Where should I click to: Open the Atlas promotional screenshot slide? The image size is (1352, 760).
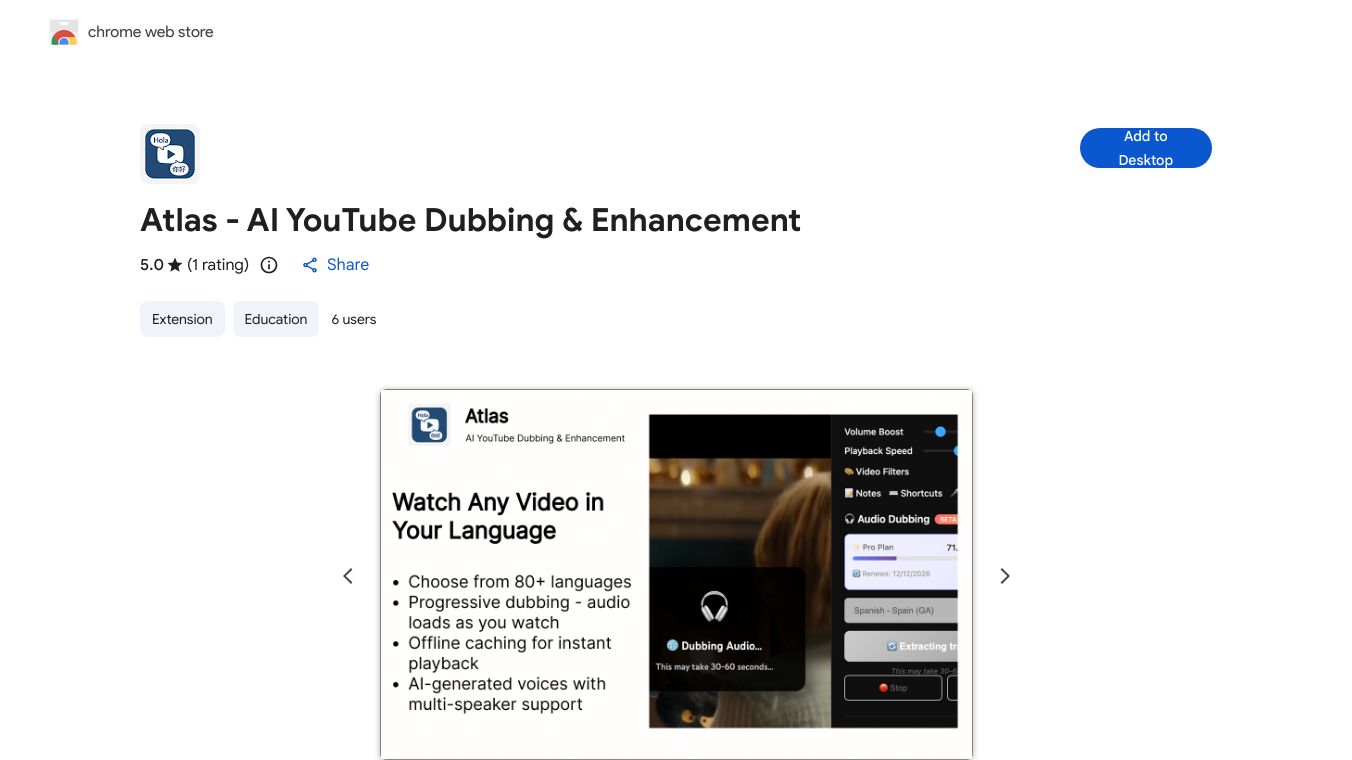coord(676,574)
